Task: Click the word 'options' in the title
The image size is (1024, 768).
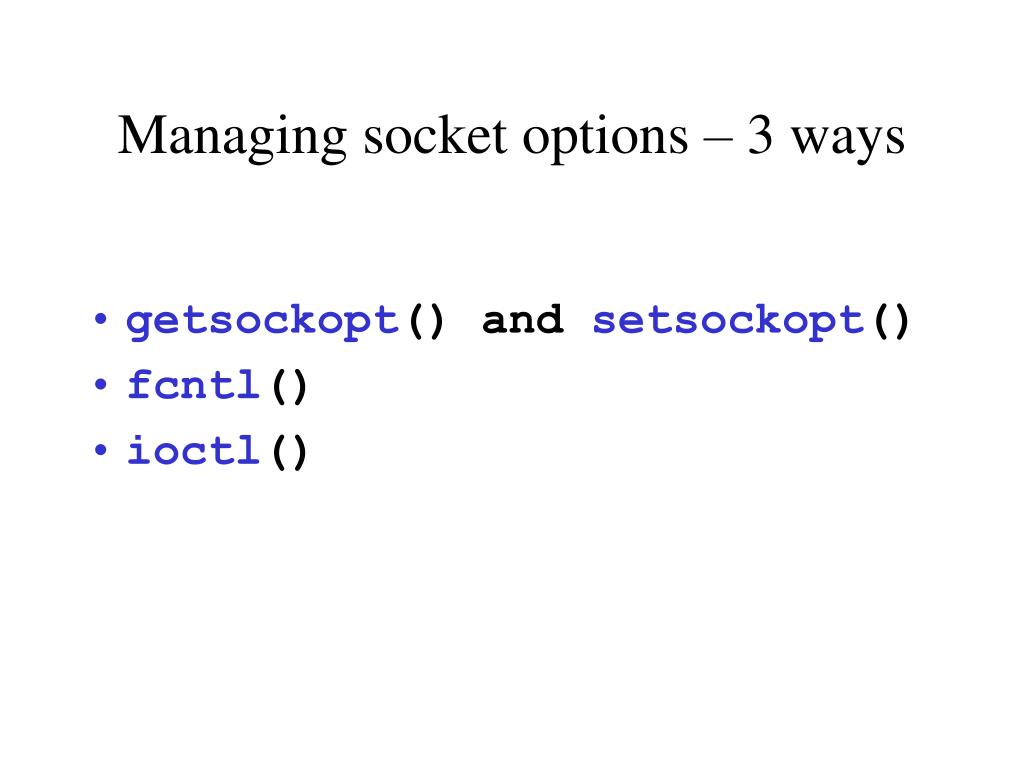Action: [x=605, y=139]
